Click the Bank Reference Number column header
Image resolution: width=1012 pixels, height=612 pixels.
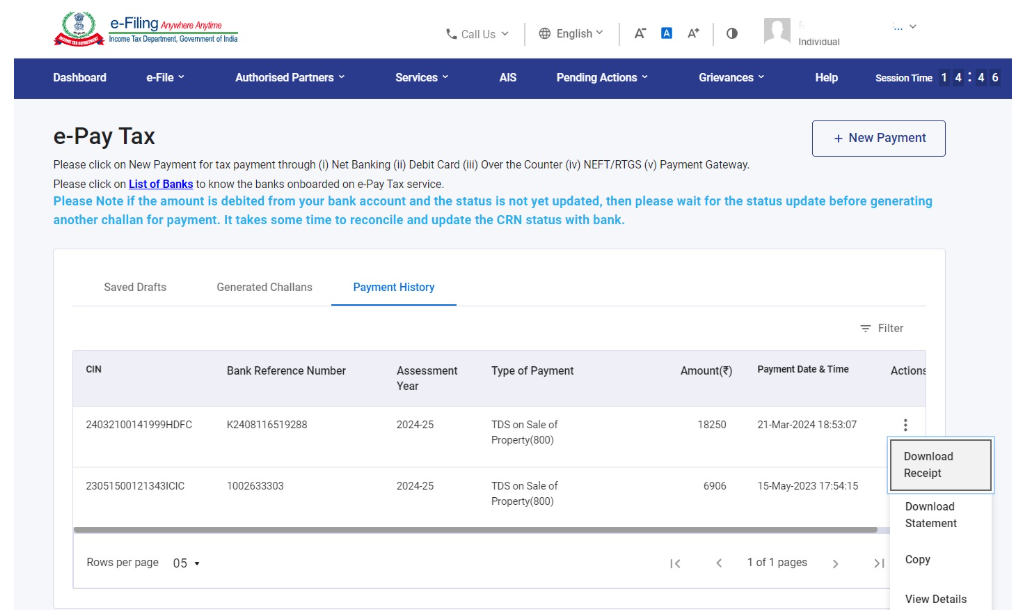click(286, 371)
